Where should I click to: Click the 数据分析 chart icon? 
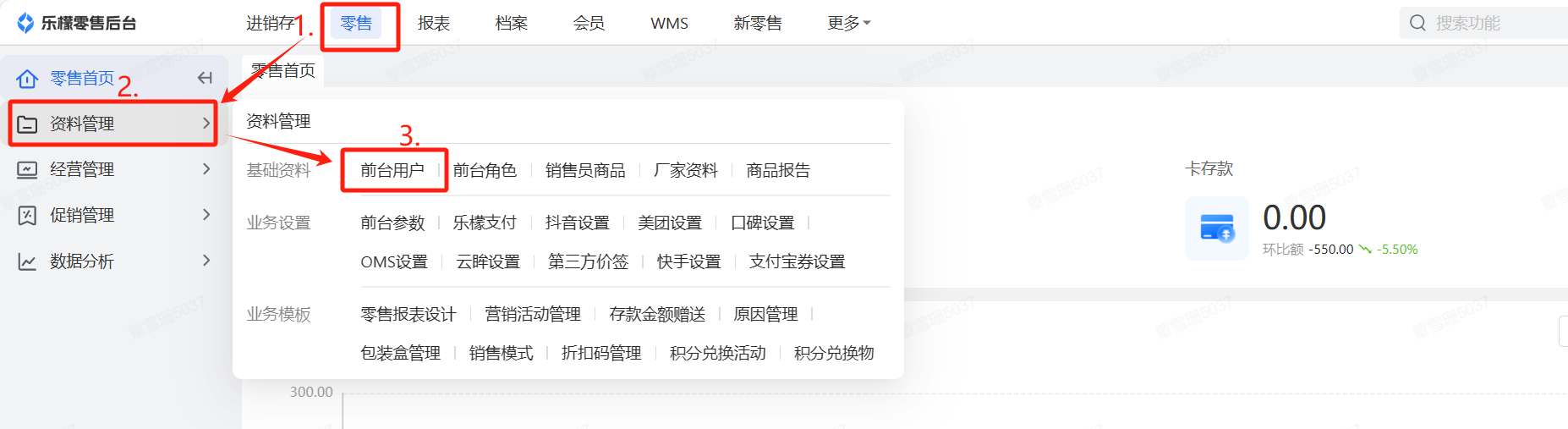[27, 261]
